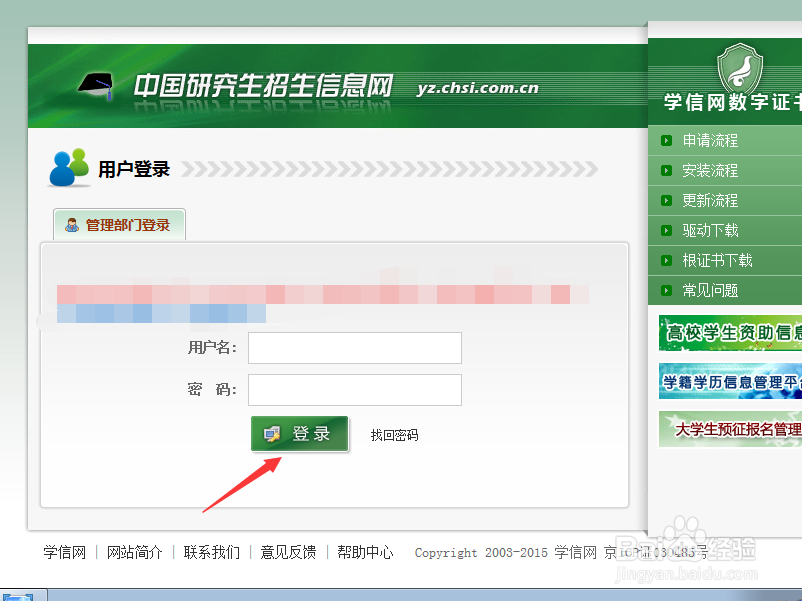802x601 pixels.
Task: Open 更新流程 in the sidebar menu
Action: pos(710,200)
